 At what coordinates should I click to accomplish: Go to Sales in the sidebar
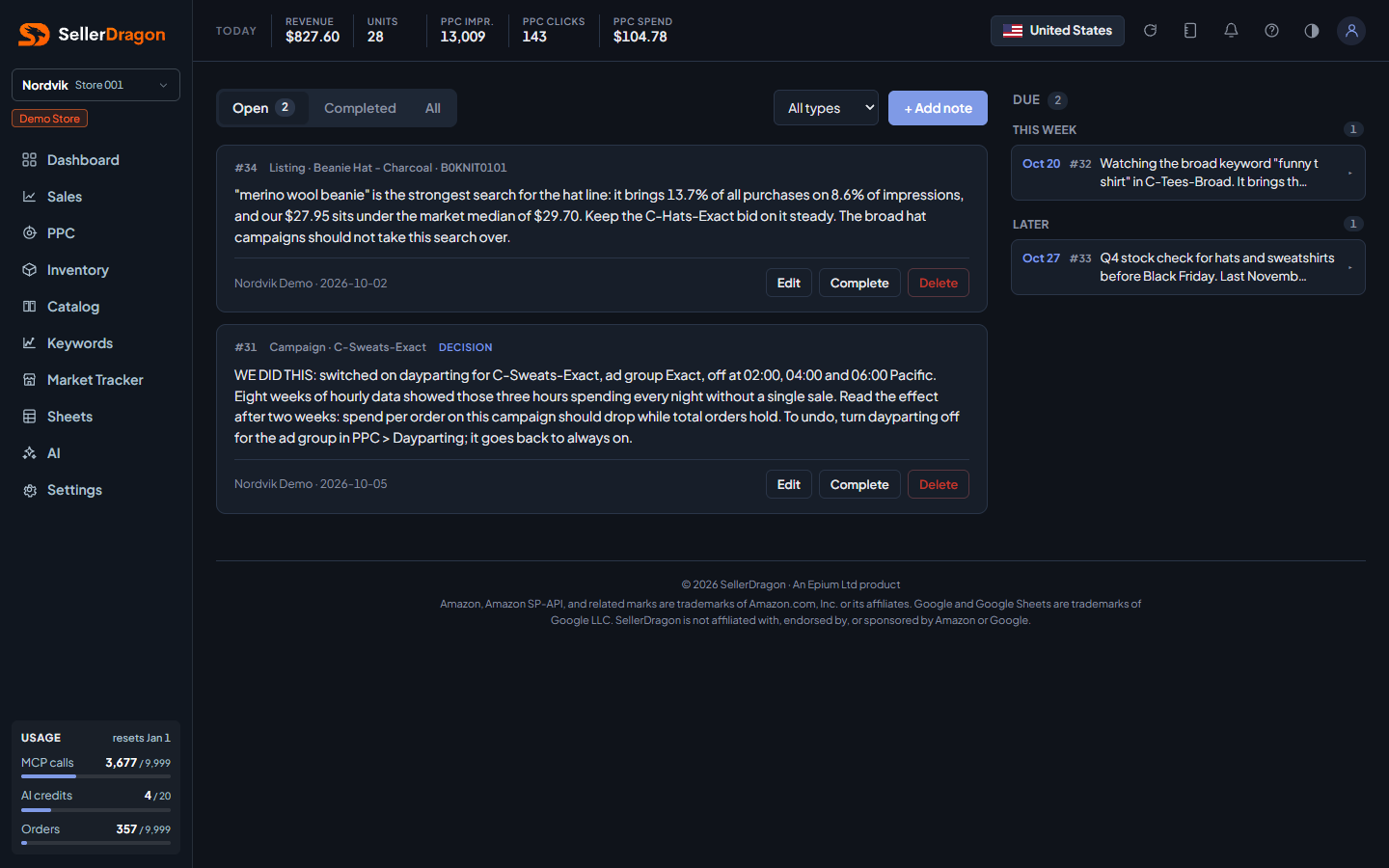coord(95,197)
